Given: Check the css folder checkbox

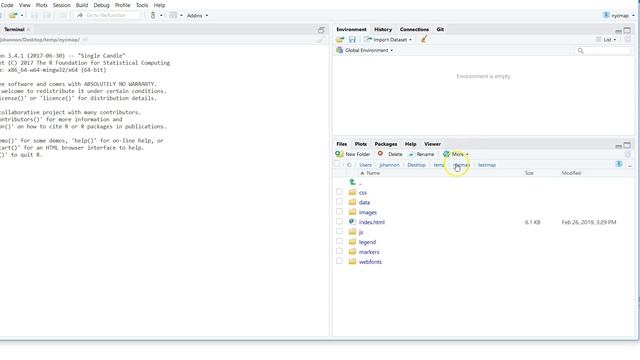Looking at the screenshot, I should coord(339,191).
